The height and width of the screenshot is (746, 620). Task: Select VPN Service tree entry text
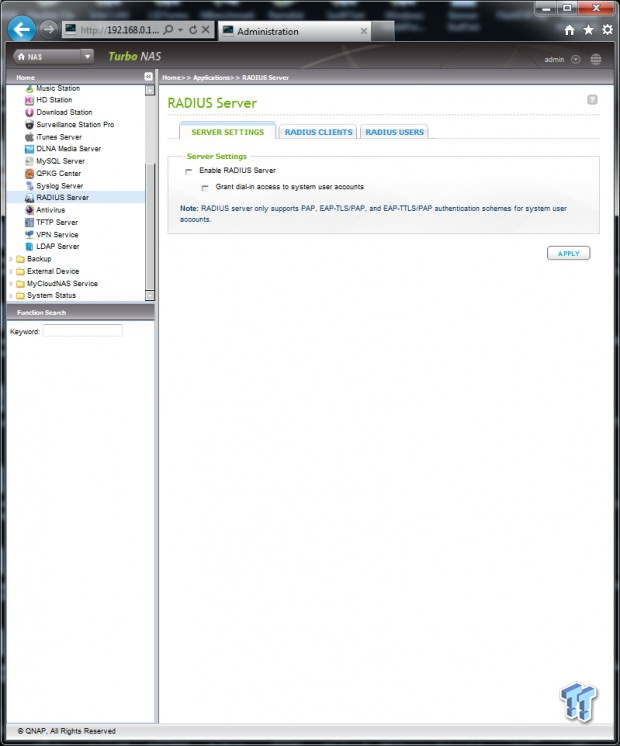click(x=57, y=235)
